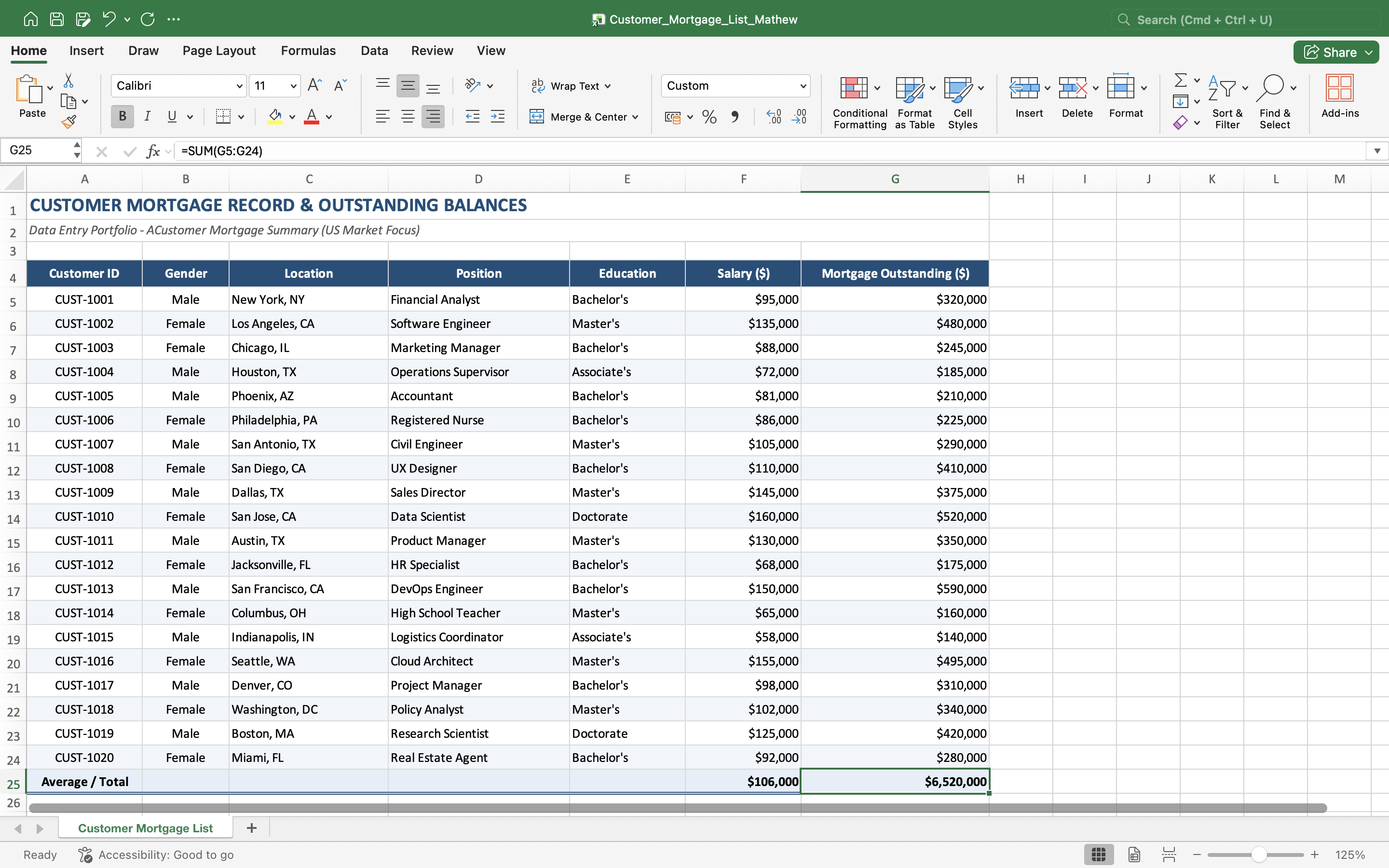Click the fx insert function icon
Viewport: 1389px width, 868px height.
[153, 151]
